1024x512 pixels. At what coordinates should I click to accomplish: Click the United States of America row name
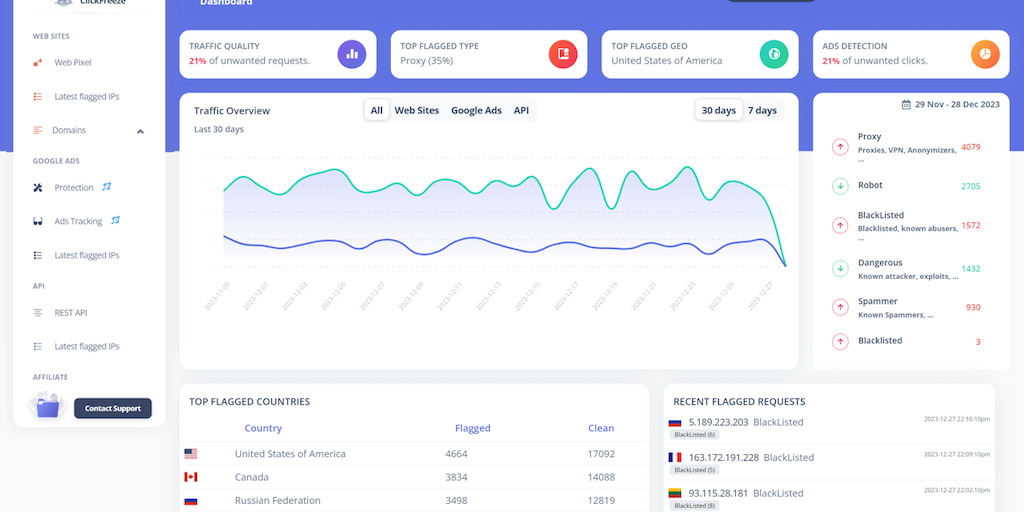(290, 454)
